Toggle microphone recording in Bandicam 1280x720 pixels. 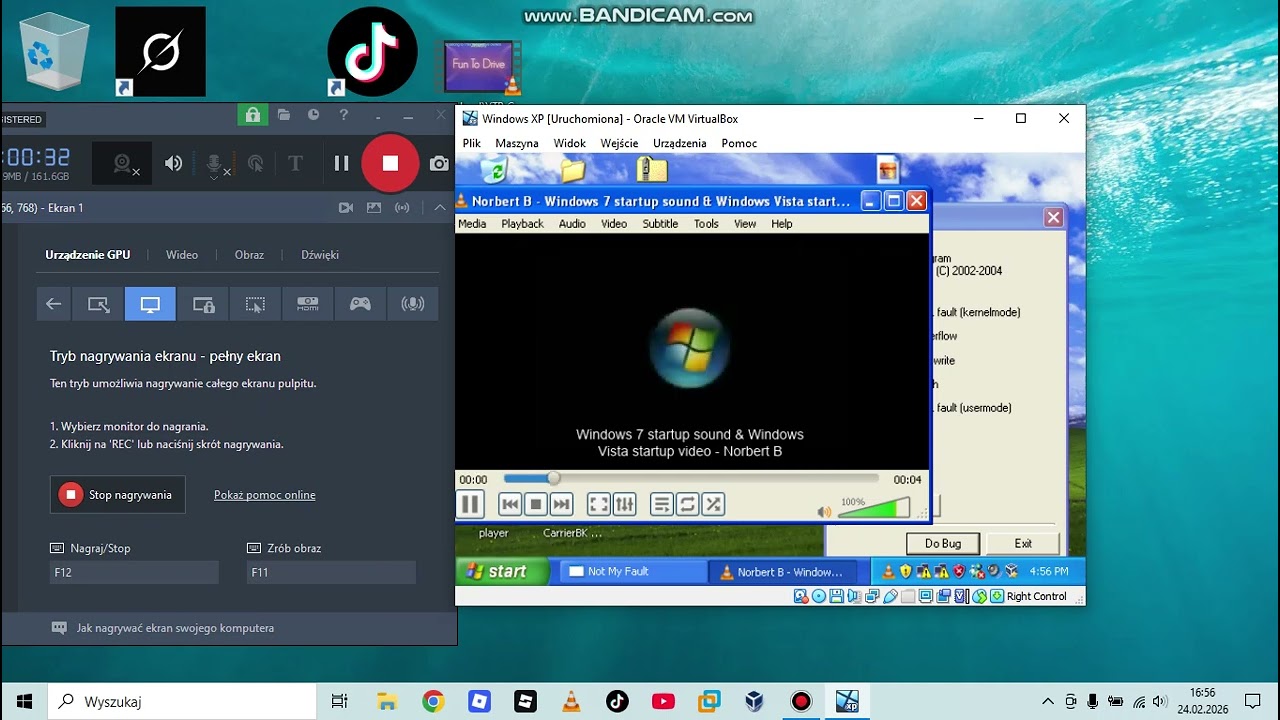[214, 164]
